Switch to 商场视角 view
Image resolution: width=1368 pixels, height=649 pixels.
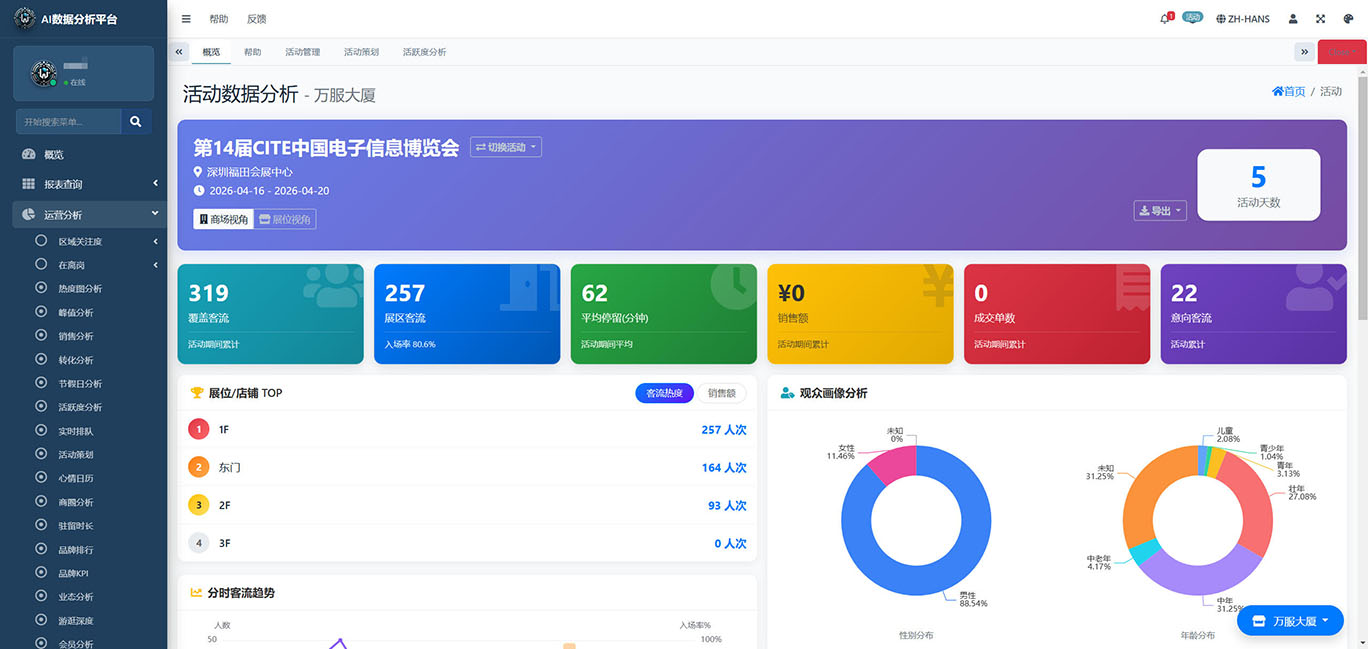[x=223, y=219]
